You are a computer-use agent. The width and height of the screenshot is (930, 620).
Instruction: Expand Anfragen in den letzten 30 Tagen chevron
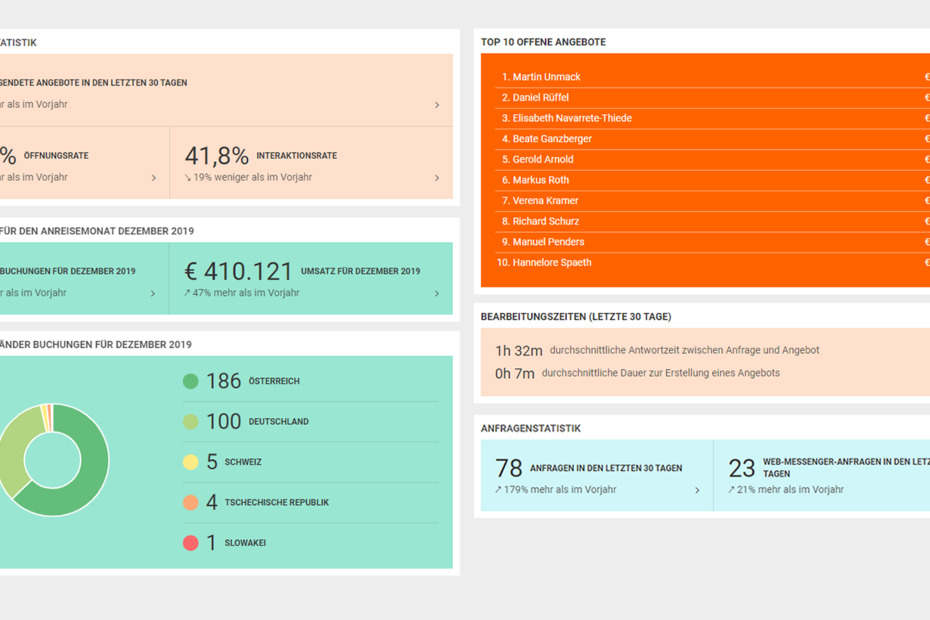697,491
